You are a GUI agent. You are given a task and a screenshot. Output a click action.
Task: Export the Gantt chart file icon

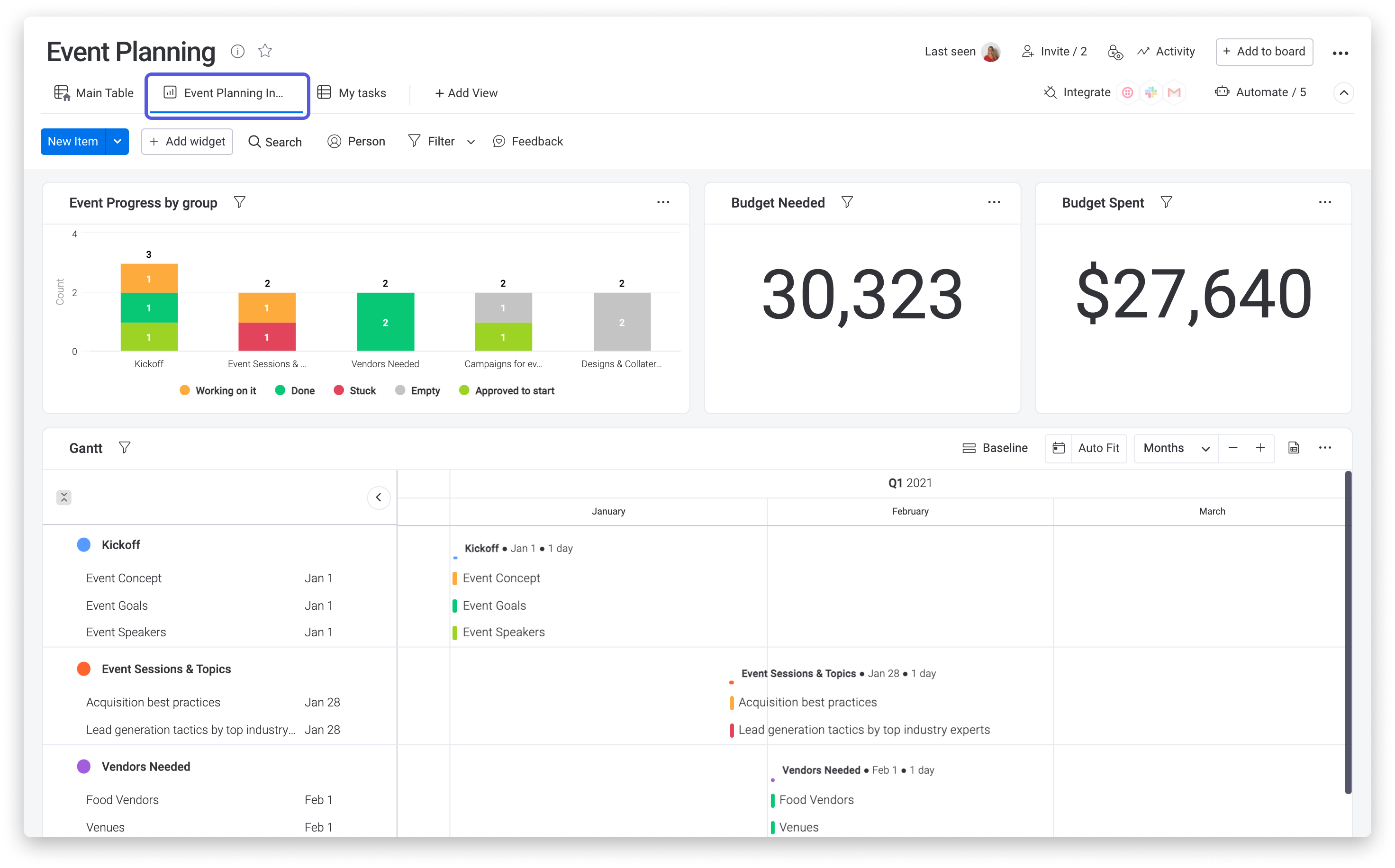[x=1294, y=448]
